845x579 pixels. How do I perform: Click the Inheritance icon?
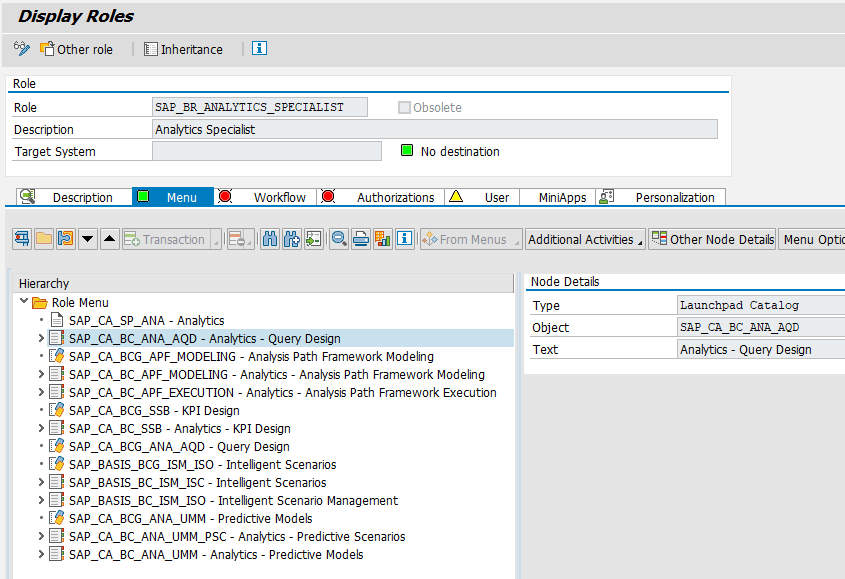pyautogui.click(x=184, y=48)
